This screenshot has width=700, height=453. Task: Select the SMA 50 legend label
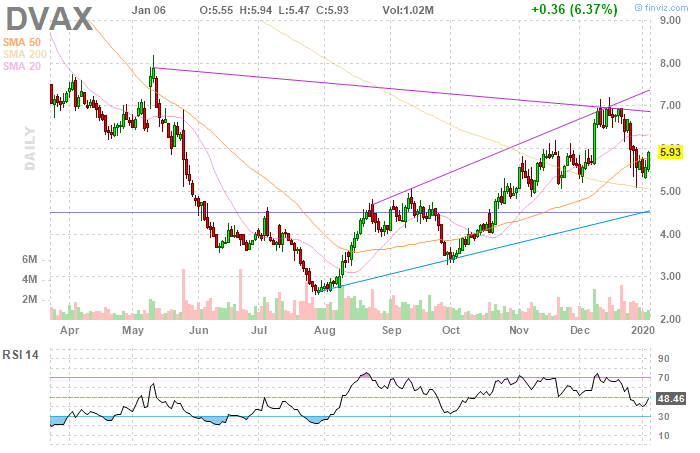(x=22, y=42)
